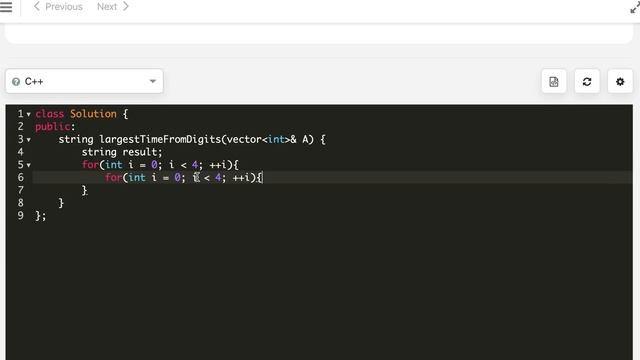
Task: Click the 'public:' keyword on line 2
Action: pos(55,127)
